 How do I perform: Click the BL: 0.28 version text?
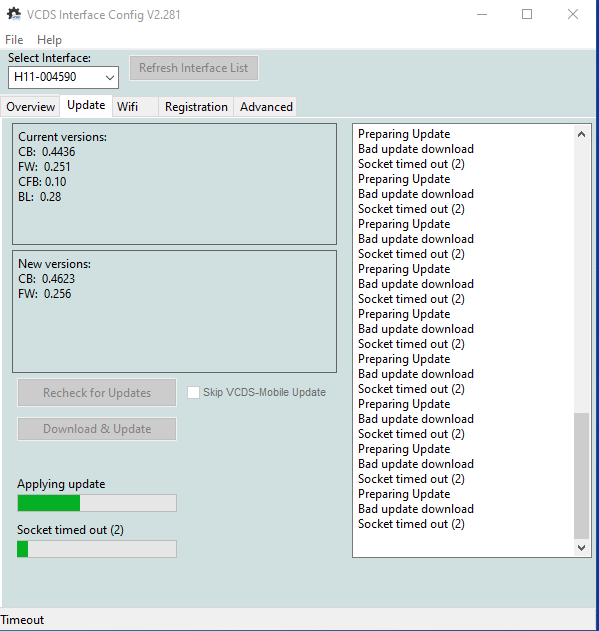coord(39,197)
